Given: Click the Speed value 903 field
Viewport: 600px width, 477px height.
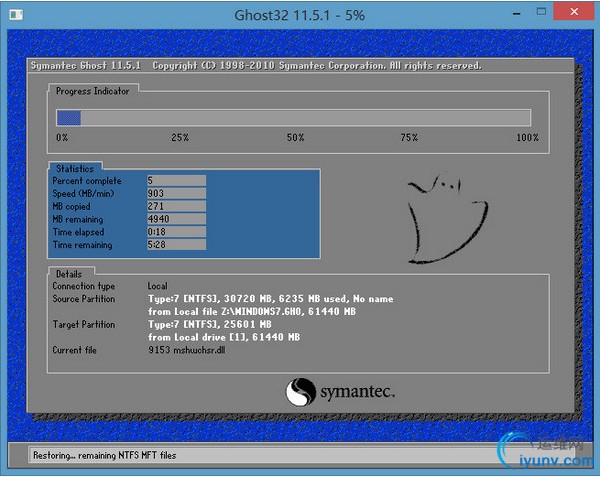Looking at the screenshot, I should click(x=176, y=193).
